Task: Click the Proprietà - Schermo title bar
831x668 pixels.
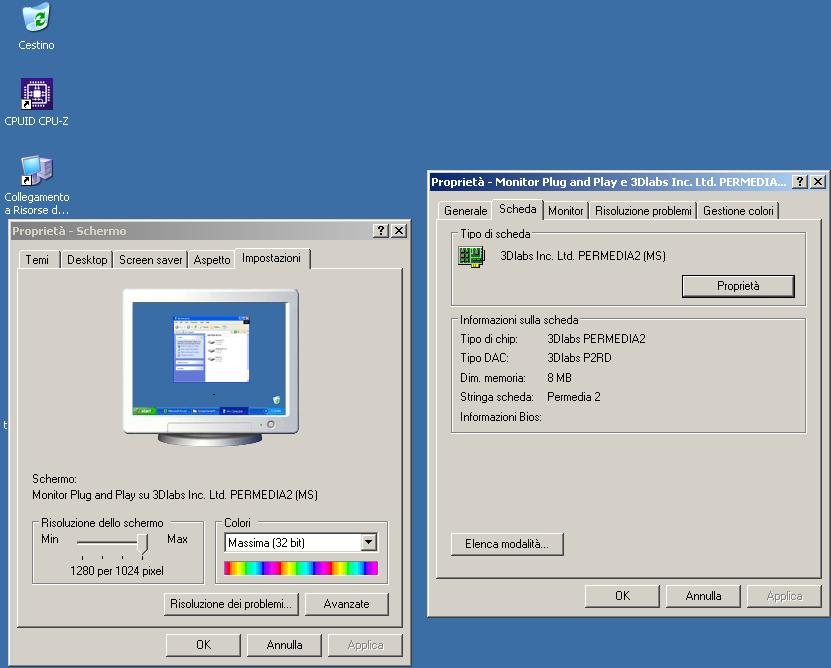Action: (x=210, y=231)
